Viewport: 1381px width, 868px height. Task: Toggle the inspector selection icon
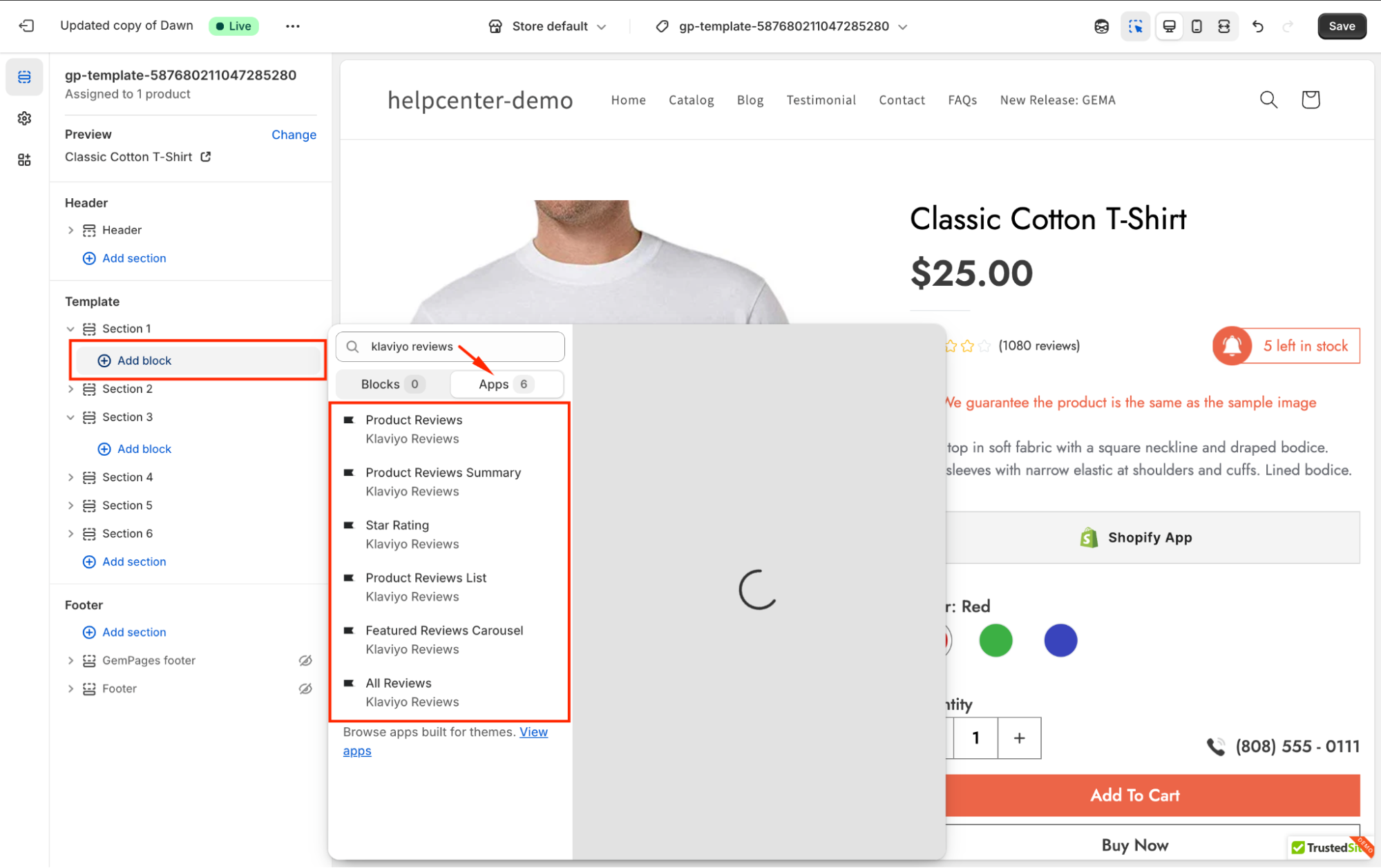1135,26
